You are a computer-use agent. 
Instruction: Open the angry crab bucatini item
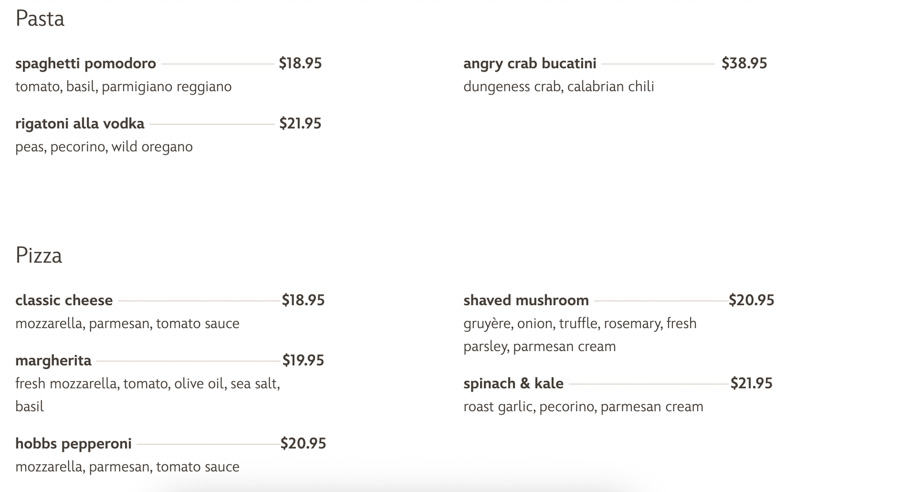point(530,63)
